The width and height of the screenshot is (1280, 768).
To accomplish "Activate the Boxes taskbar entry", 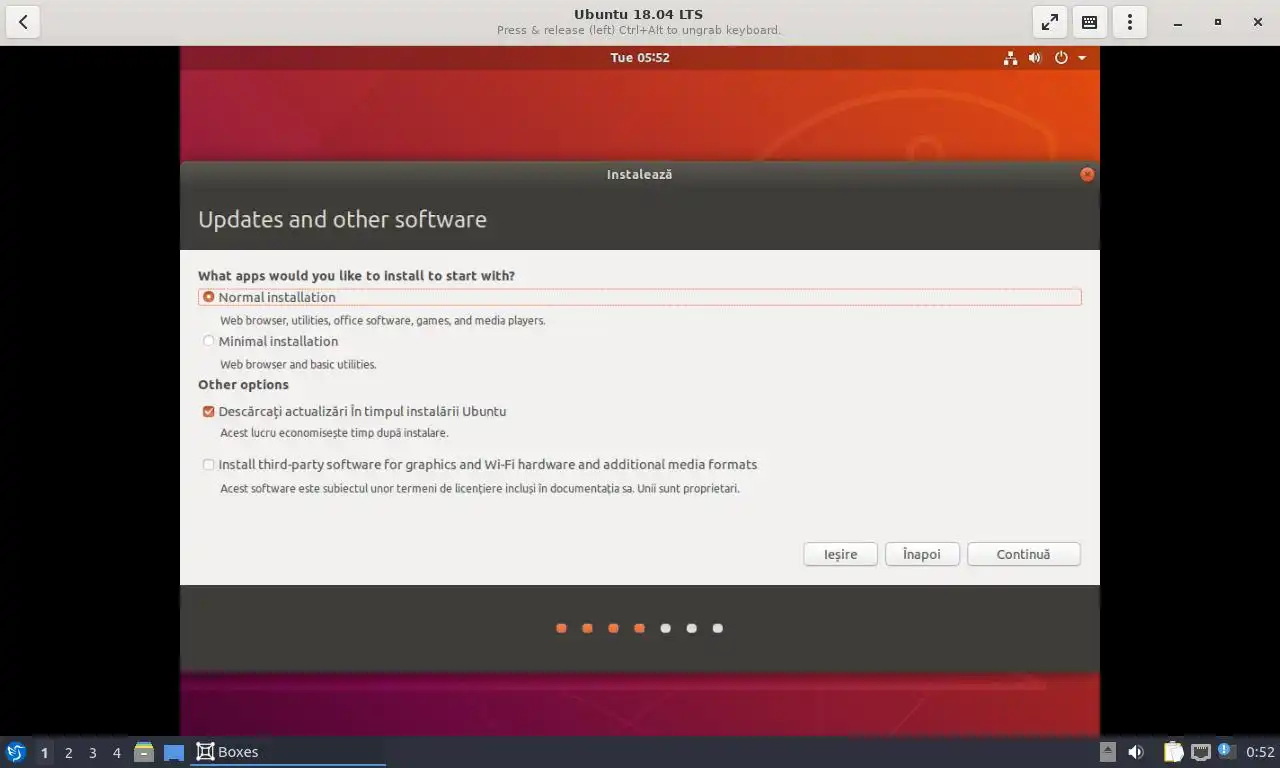I will (x=288, y=752).
